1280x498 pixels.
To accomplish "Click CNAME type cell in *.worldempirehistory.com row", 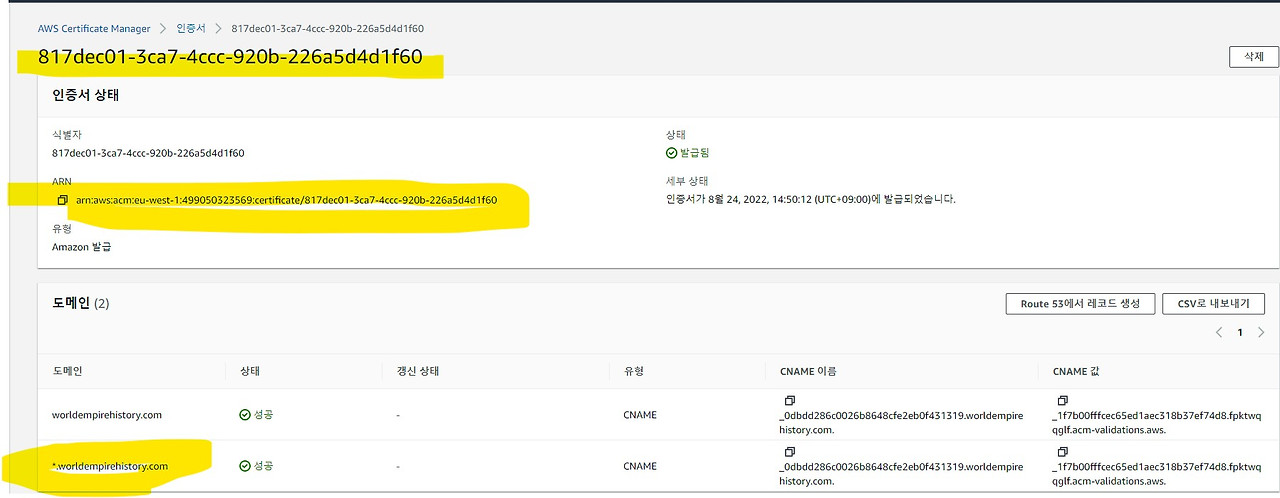I will coord(640,466).
